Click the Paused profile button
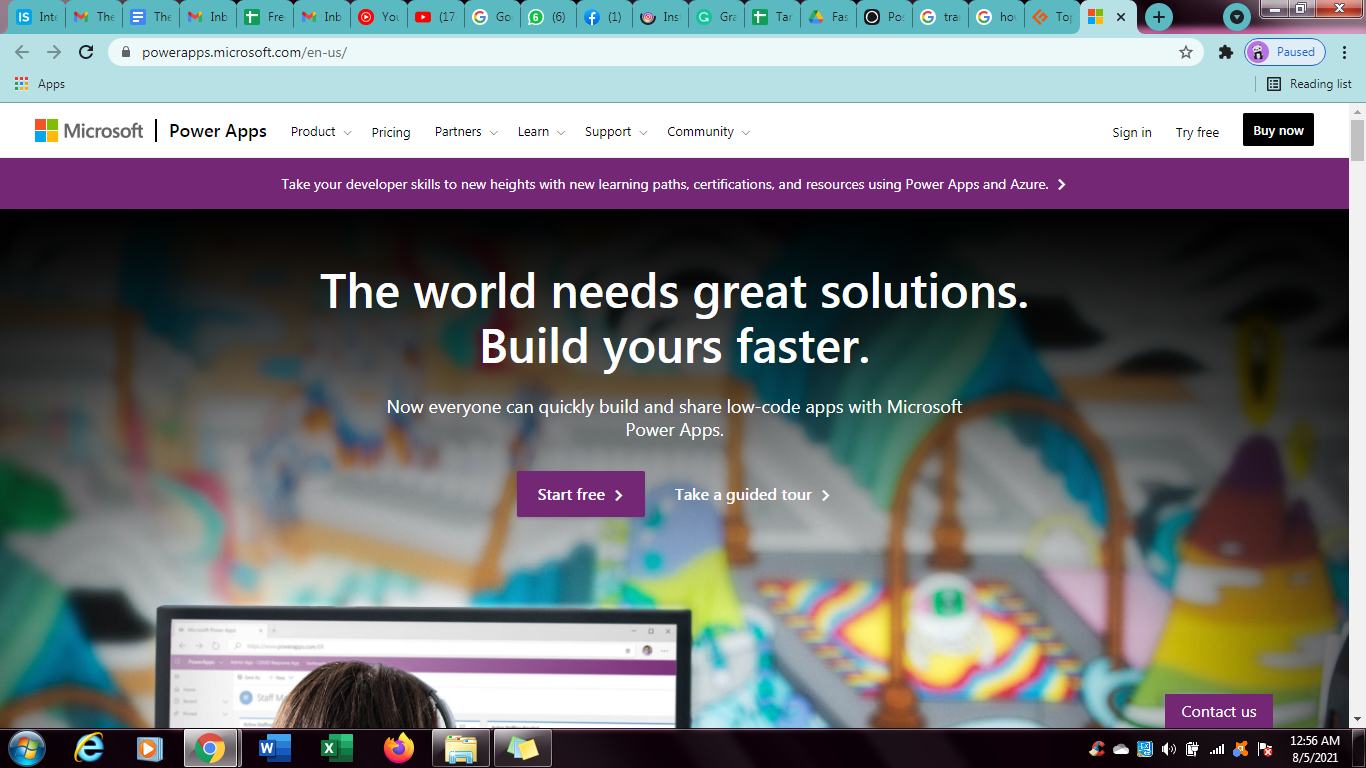The width and height of the screenshot is (1366, 768). click(1285, 52)
